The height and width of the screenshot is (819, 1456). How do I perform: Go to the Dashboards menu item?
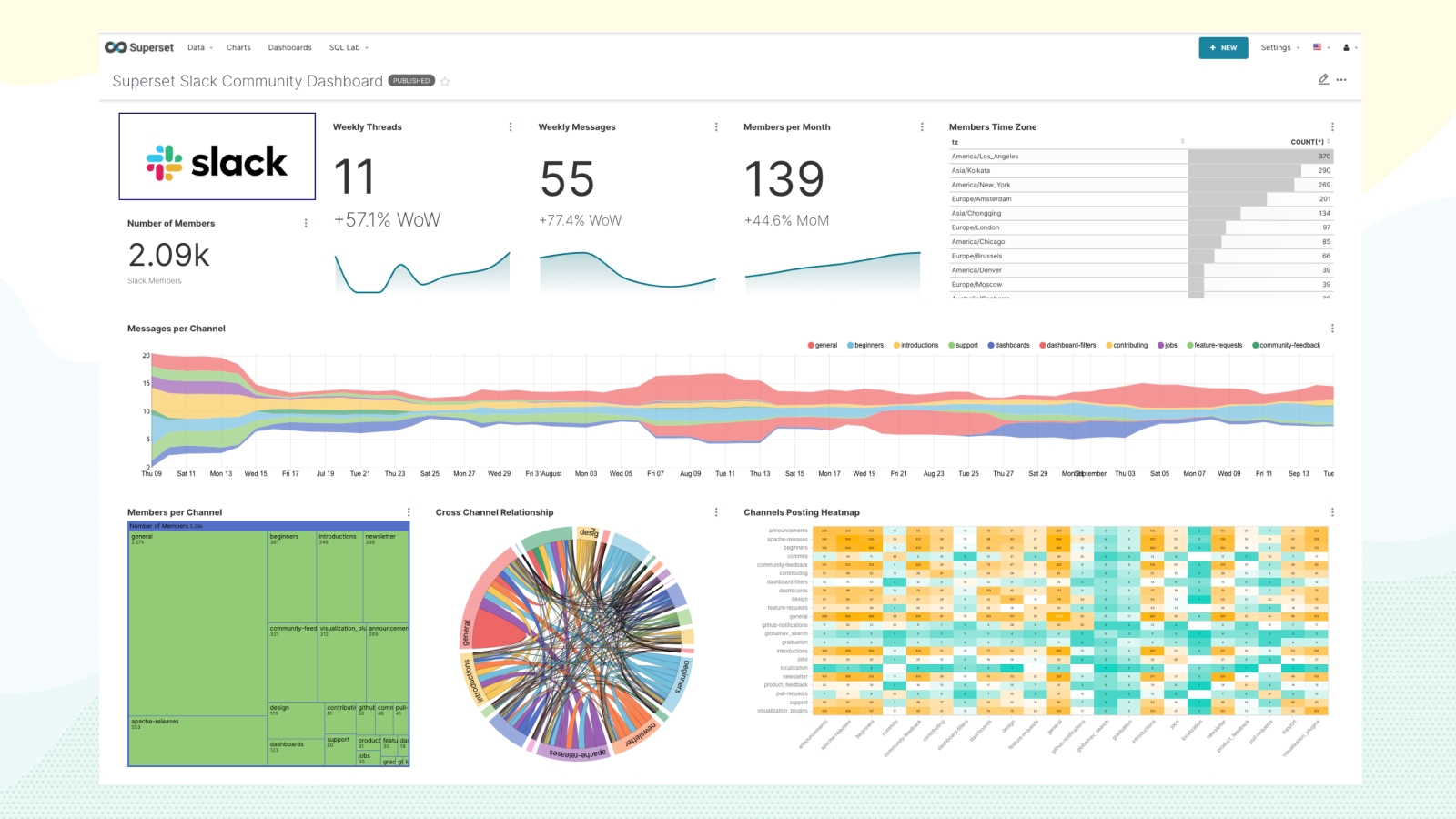click(x=289, y=47)
